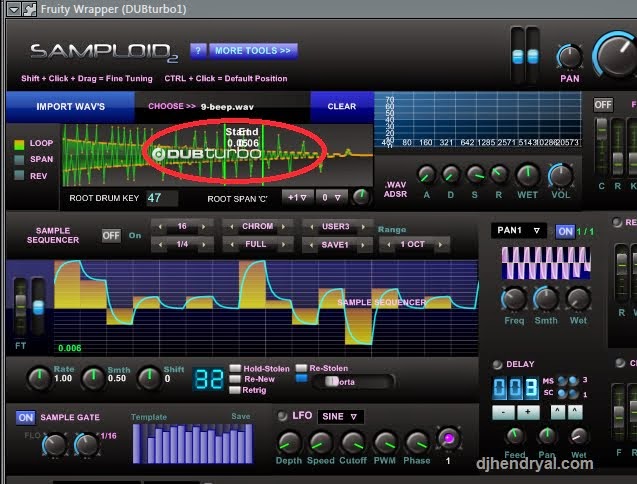
Task: Enable the Re-New checkbox
Action: pyautogui.click(x=235, y=379)
